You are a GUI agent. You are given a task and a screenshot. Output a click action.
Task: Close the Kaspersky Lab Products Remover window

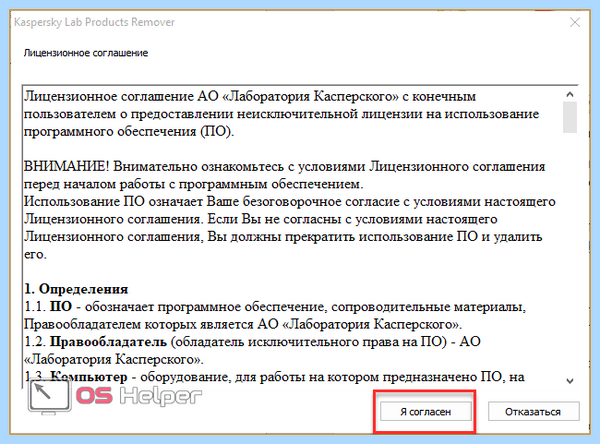tap(575, 23)
